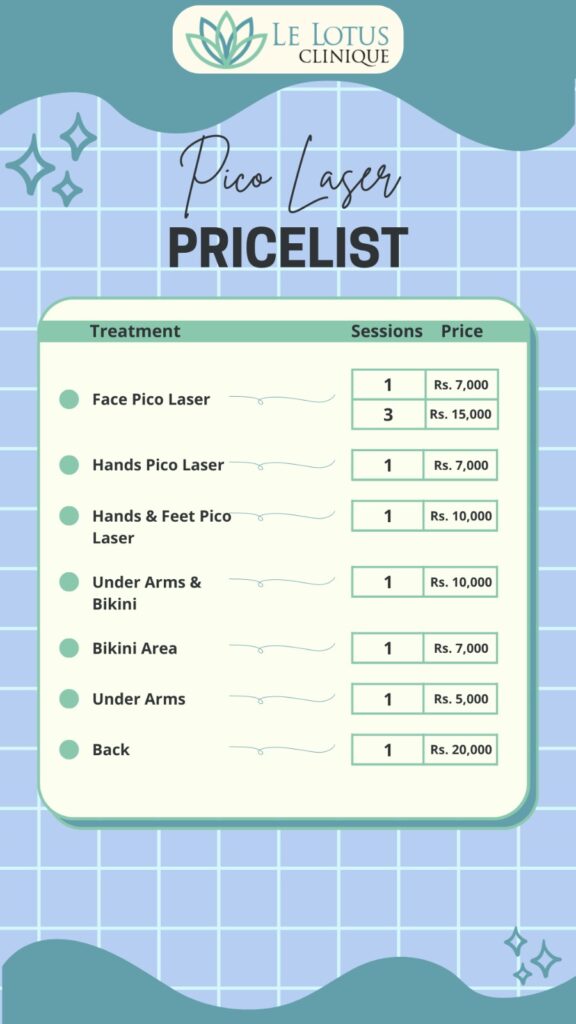Select the bullet next to Bikini Area
The height and width of the screenshot is (1024, 576).
69,648
